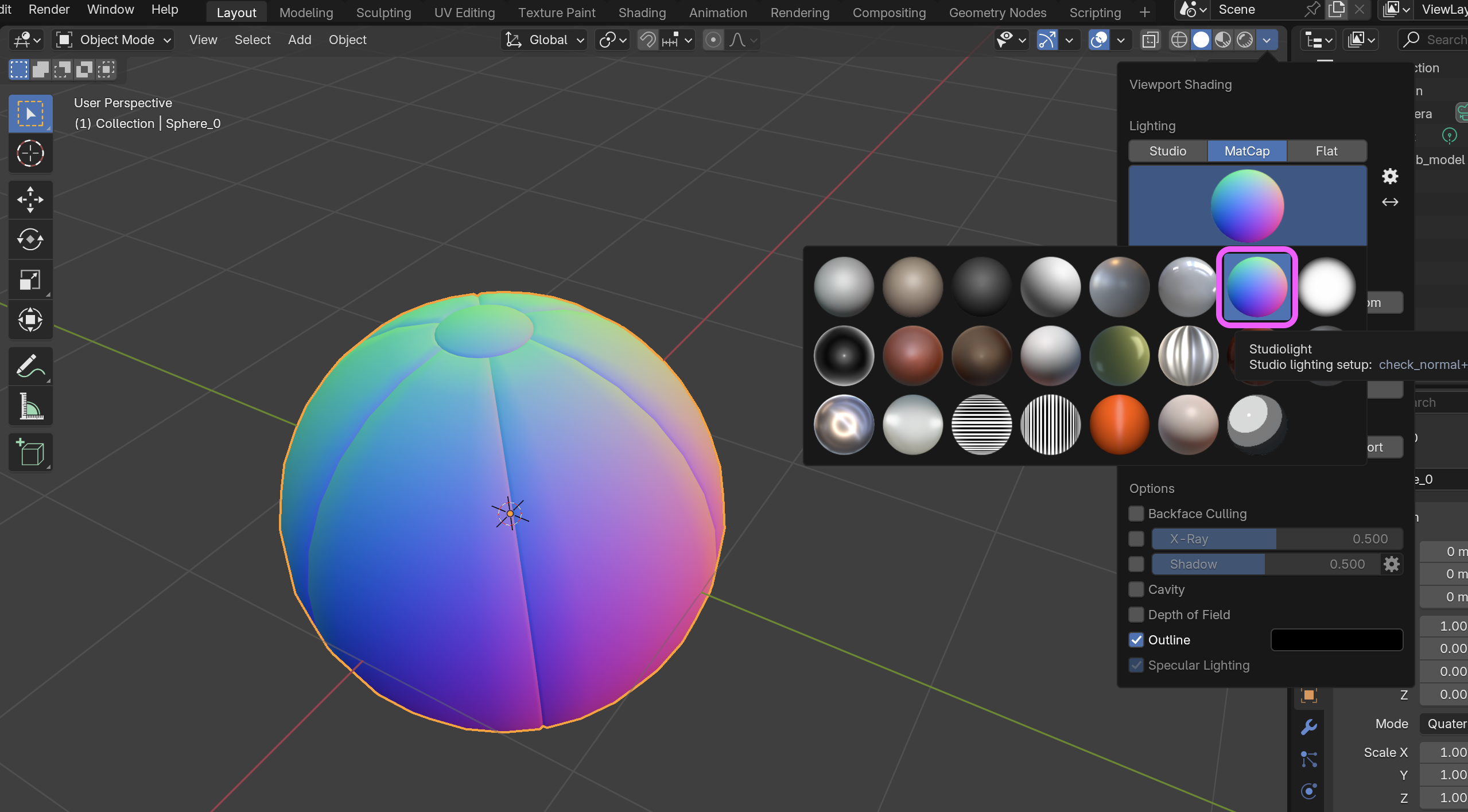The width and height of the screenshot is (1468, 812).
Task: Select the Move tool in toolbar
Action: tap(30, 200)
